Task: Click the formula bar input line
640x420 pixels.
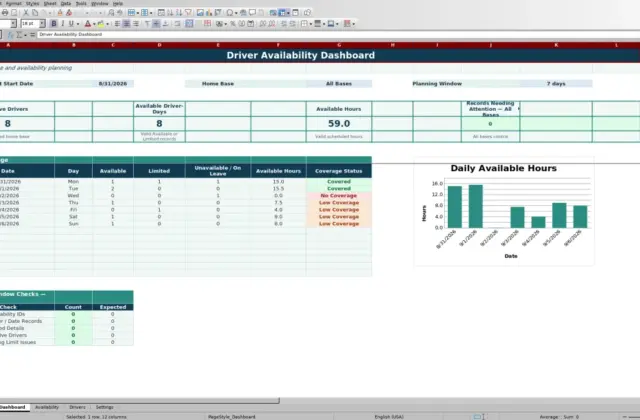Action: click(339, 35)
